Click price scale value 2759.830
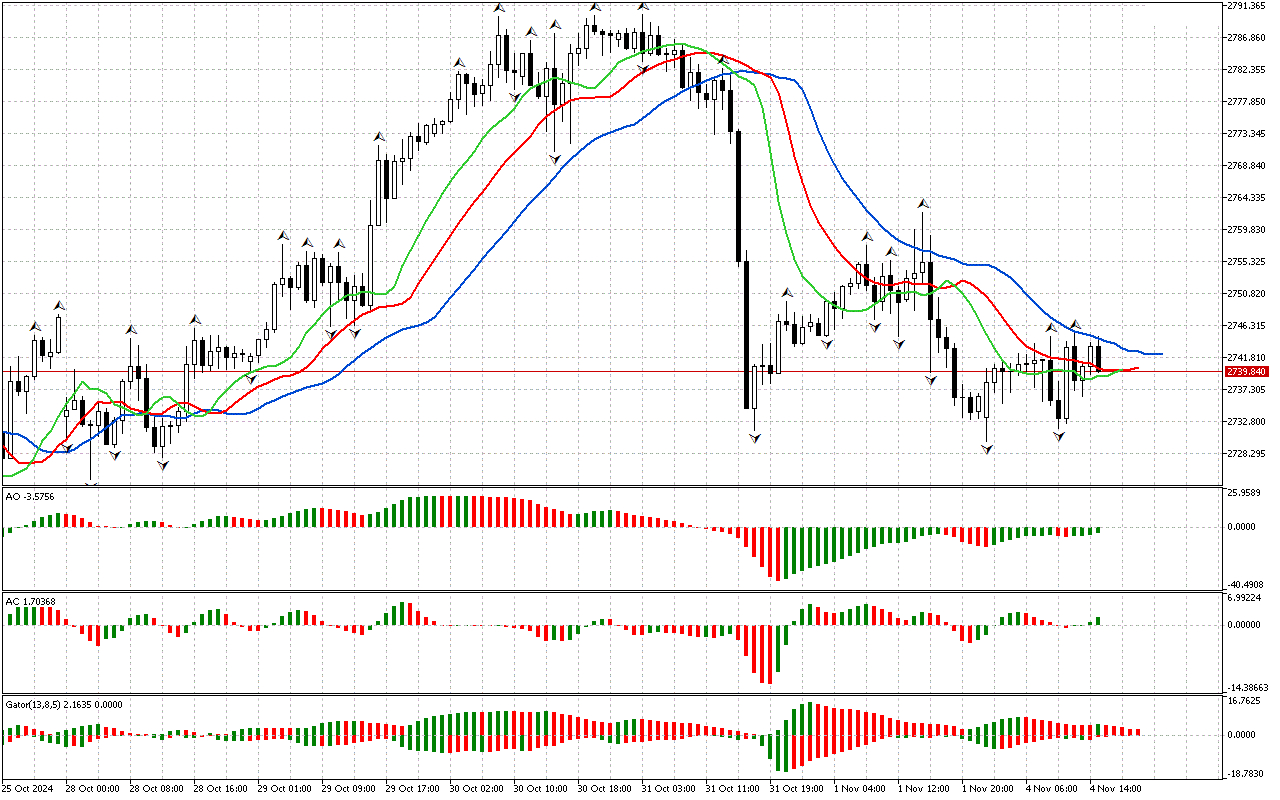This screenshot has width=1280, height=800. pos(1245,230)
